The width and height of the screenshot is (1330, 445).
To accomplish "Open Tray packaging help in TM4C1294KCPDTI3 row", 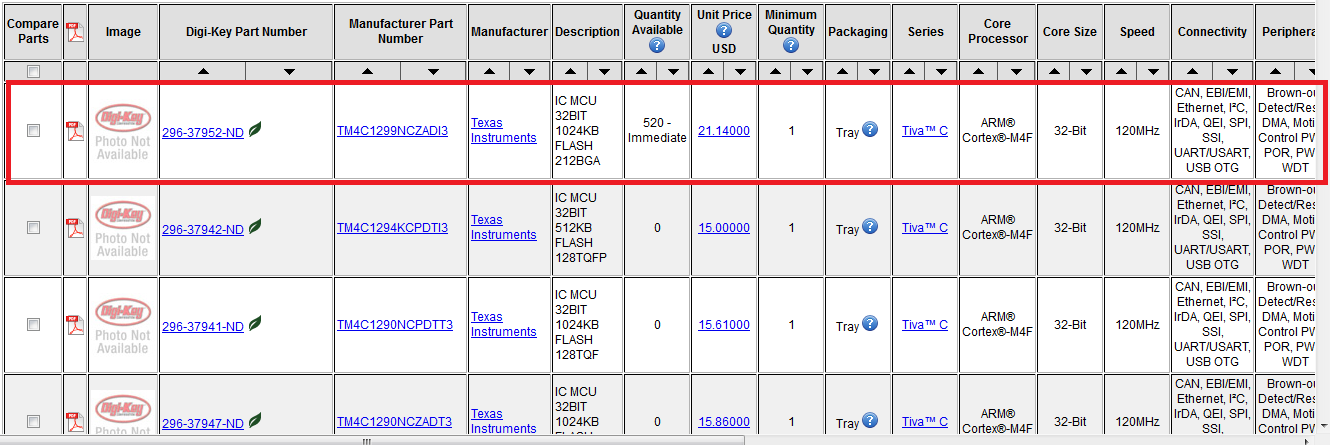I will (x=870, y=227).
